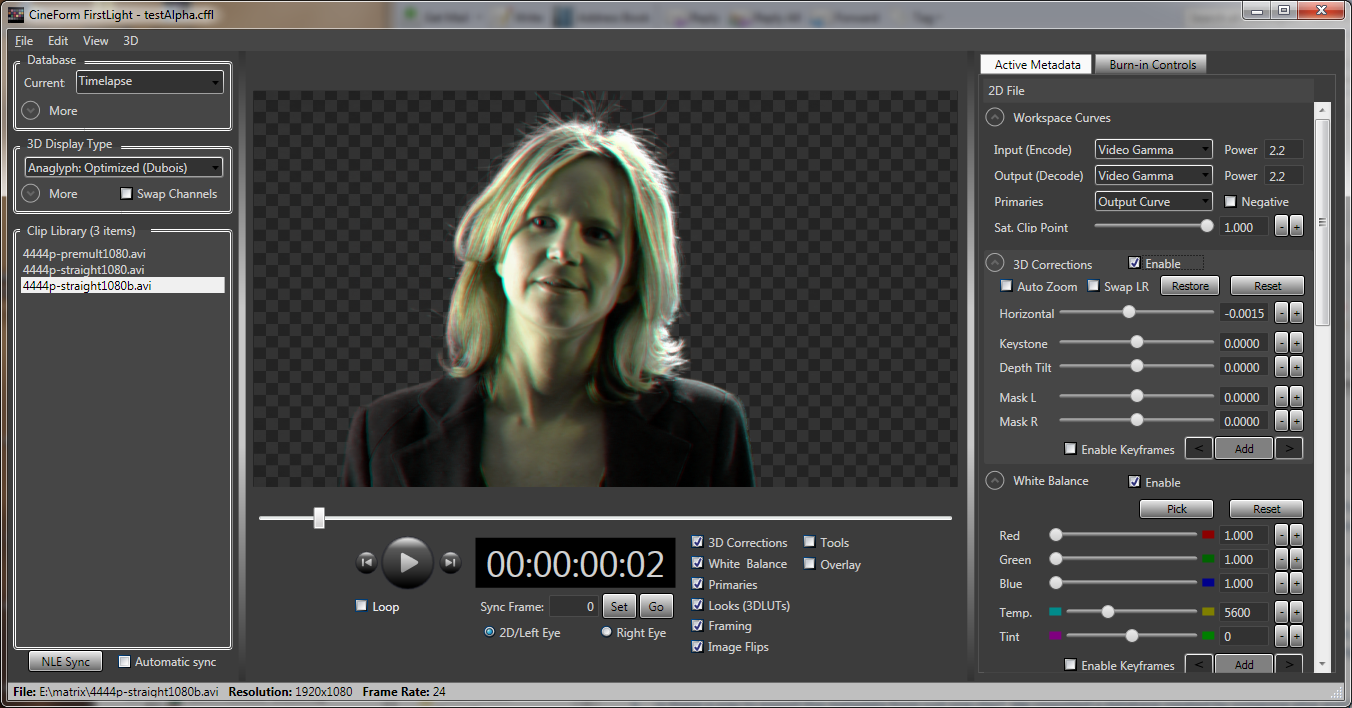Open the 3D Display Type dropdown
Image resolution: width=1352 pixels, height=708 pixels.
coord(123,168)
